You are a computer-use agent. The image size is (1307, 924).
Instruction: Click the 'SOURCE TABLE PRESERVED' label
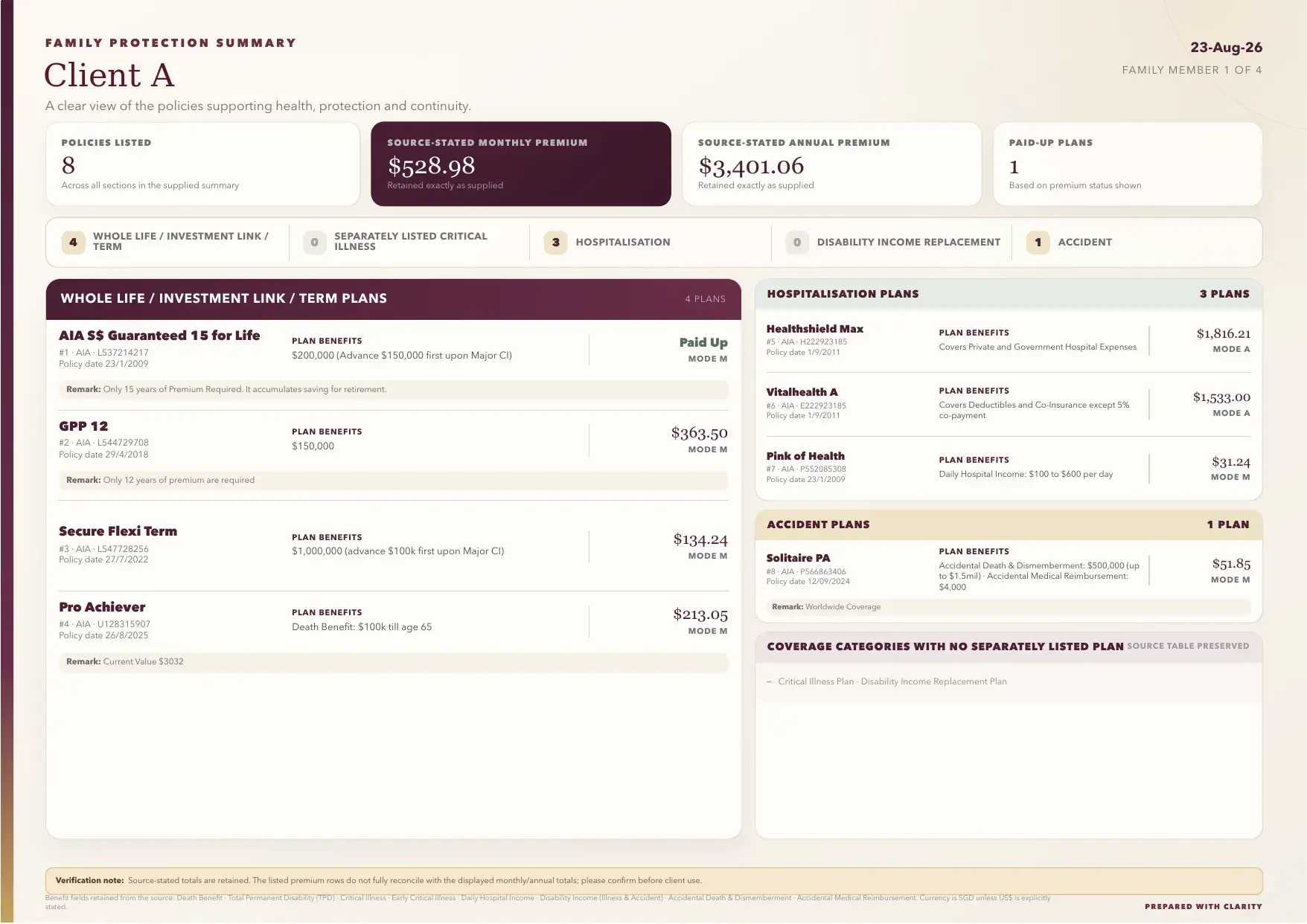pyautogui.click(x=1188, y=647)
